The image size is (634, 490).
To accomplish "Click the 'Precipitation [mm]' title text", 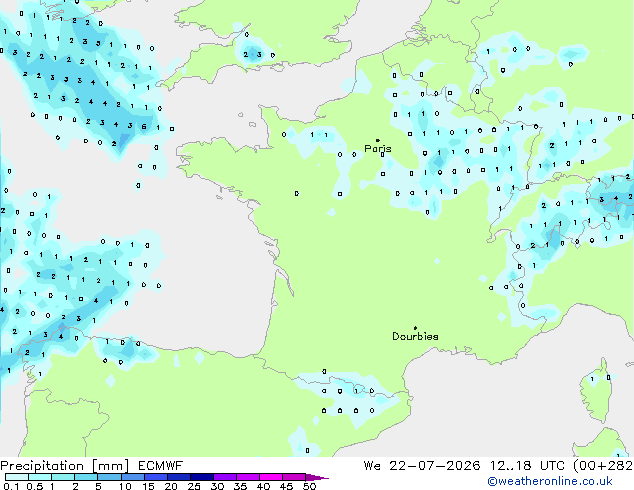I will [x=65, y=466].
